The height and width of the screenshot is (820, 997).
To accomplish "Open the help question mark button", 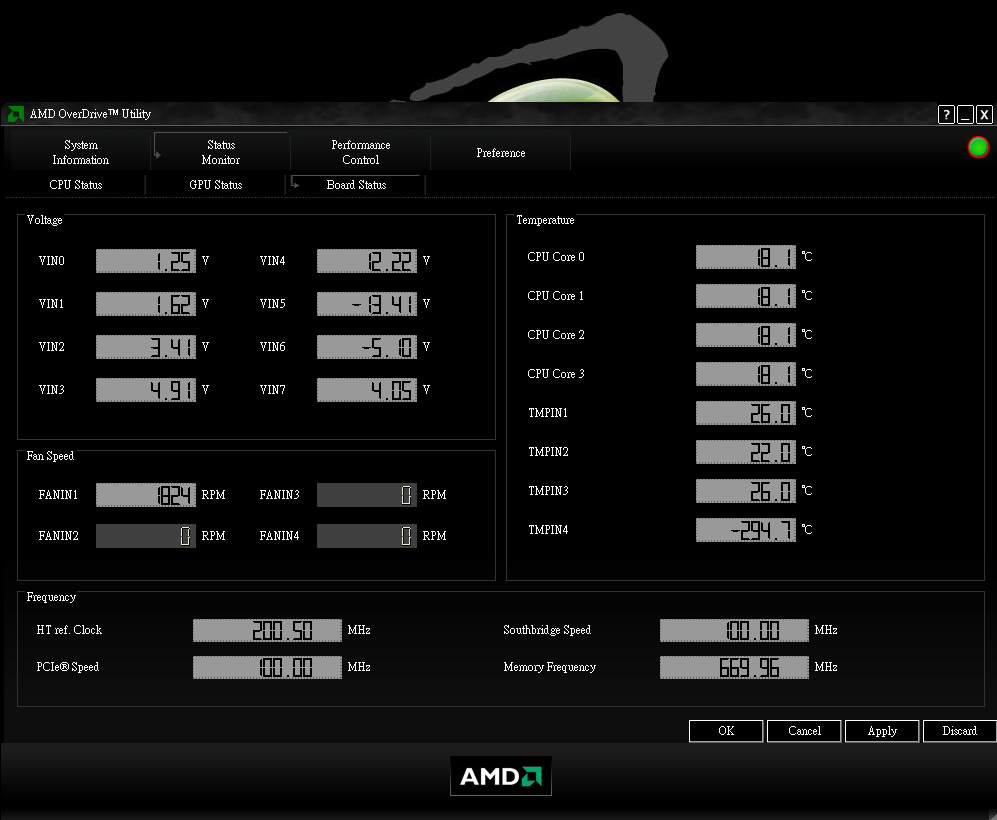I will [x=946, y=114].
